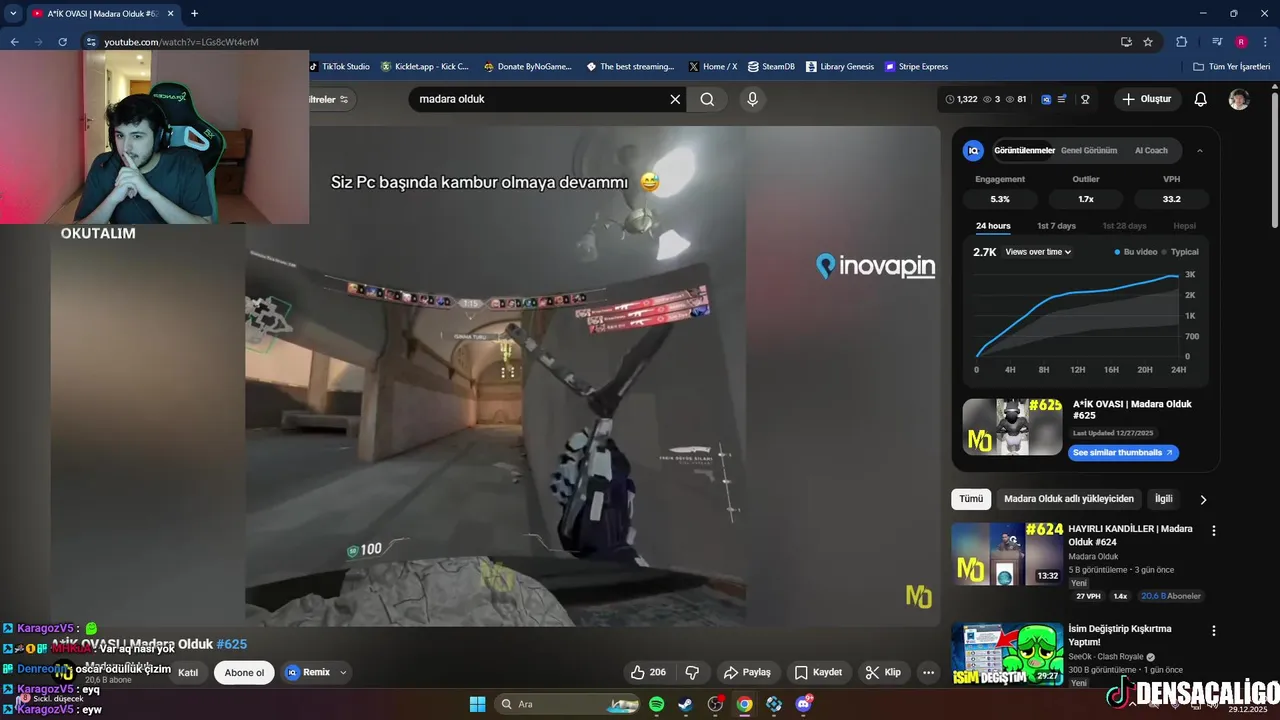Open Tüm Yer İşaretleri folder

1232,67
